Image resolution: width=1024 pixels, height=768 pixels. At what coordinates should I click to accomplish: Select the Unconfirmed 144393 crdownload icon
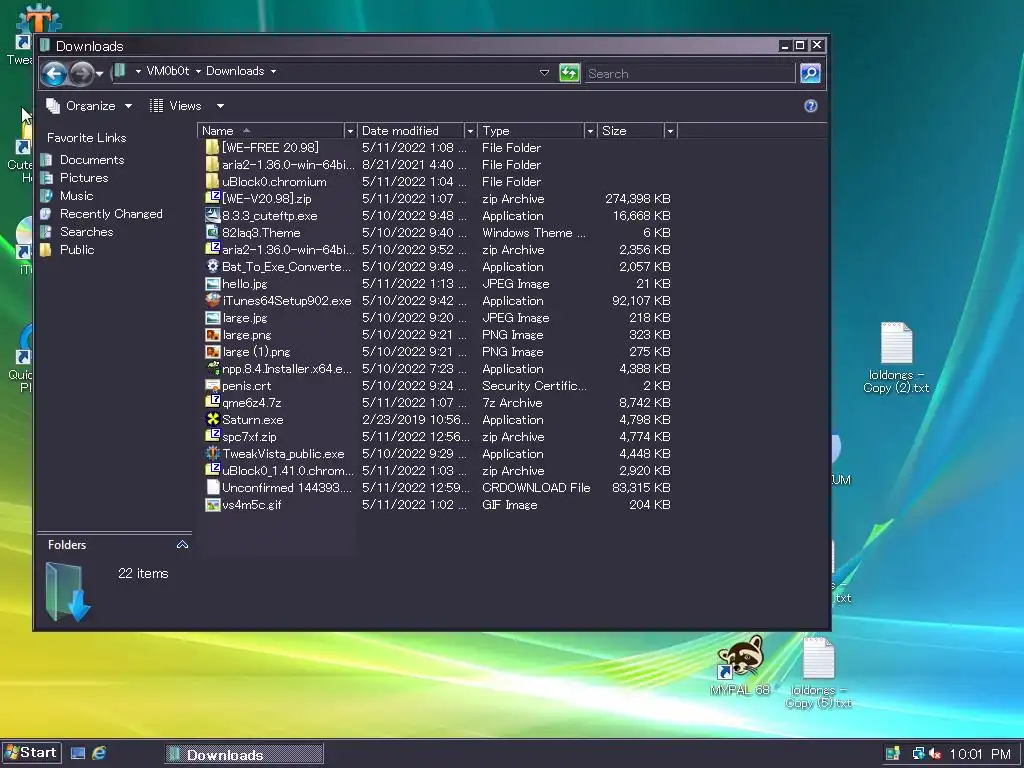pyautogui.click(x=212, y=487)
